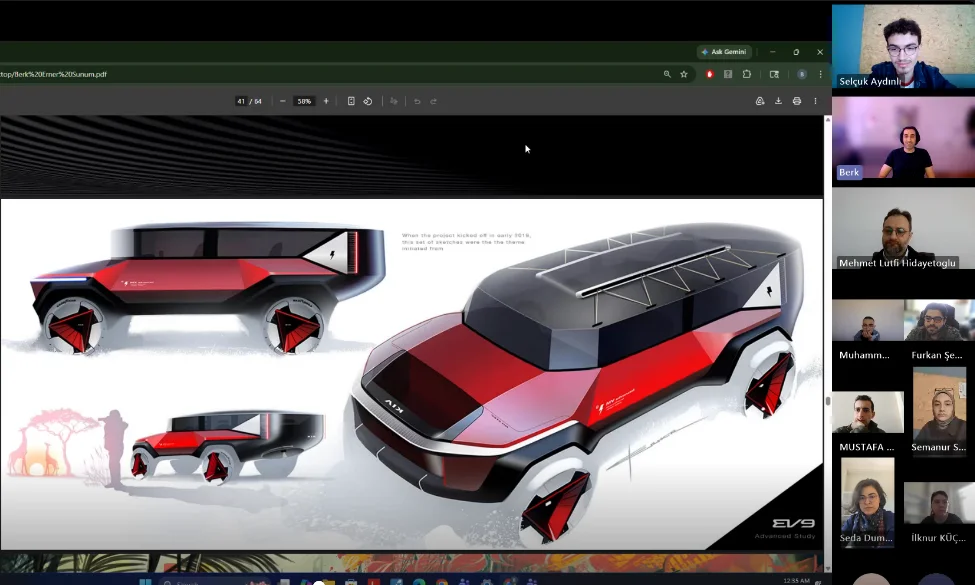Image resolution: width=975 pixels, height=585 pixels.
Task: Open the Windows Start menu
Action: (x=146, y=582)
